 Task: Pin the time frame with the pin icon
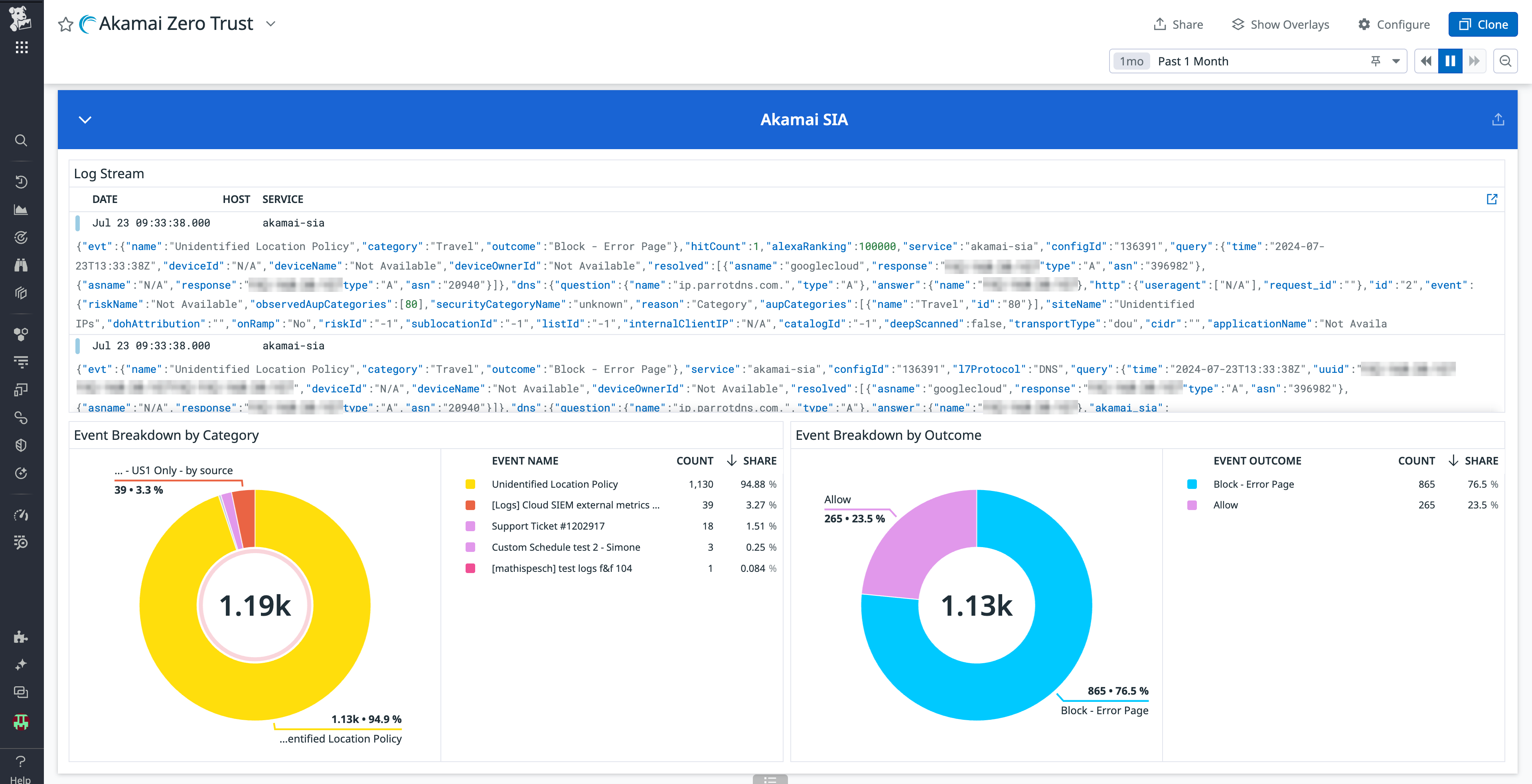coord(1376,61)
